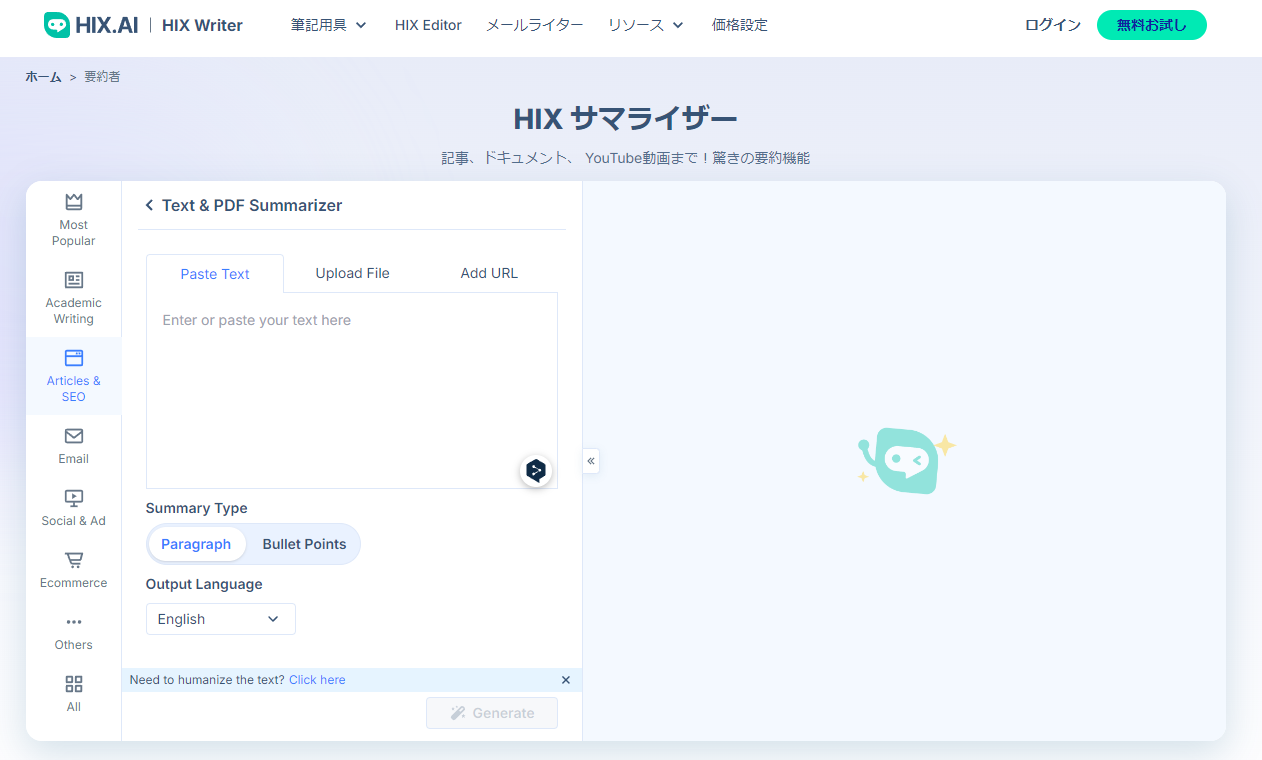
Task: Open the Others category in the sidebar
Action: pos(73,630)
